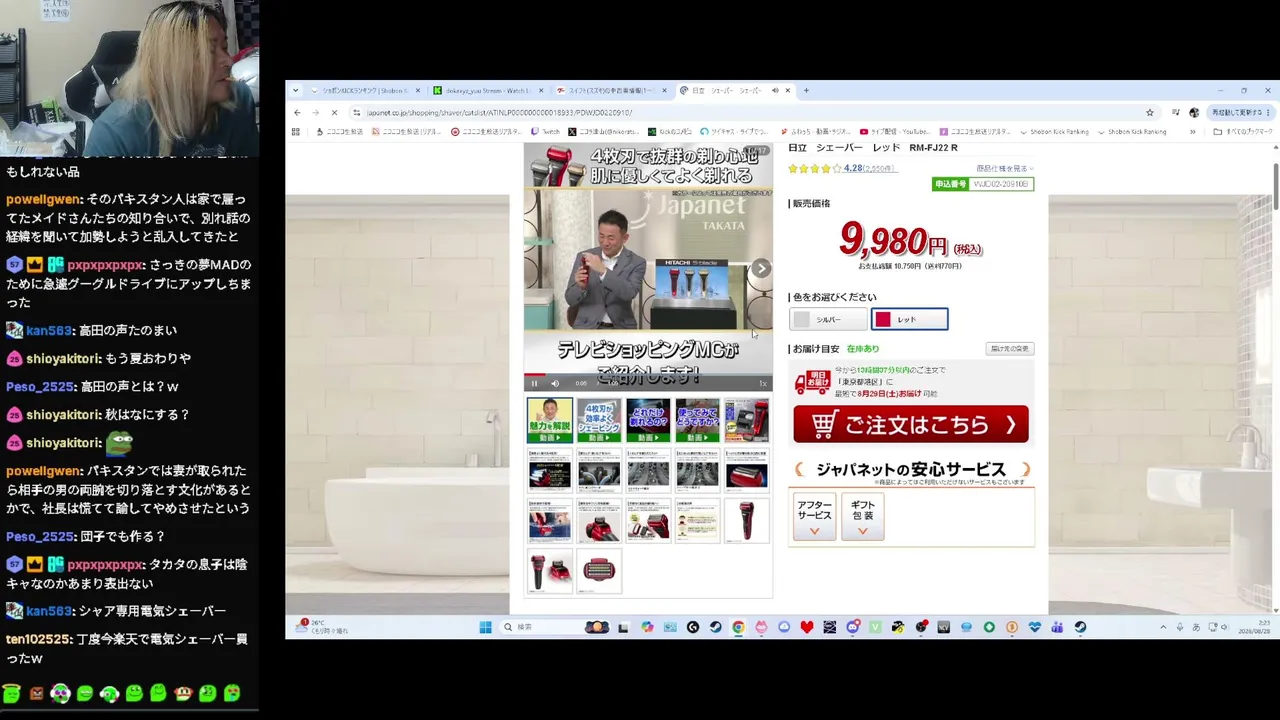This screenshot has width=1280, height=720.
Task: Select the 使ってみてどうですか? video thumbnail
Action: [x=697, y=420]
